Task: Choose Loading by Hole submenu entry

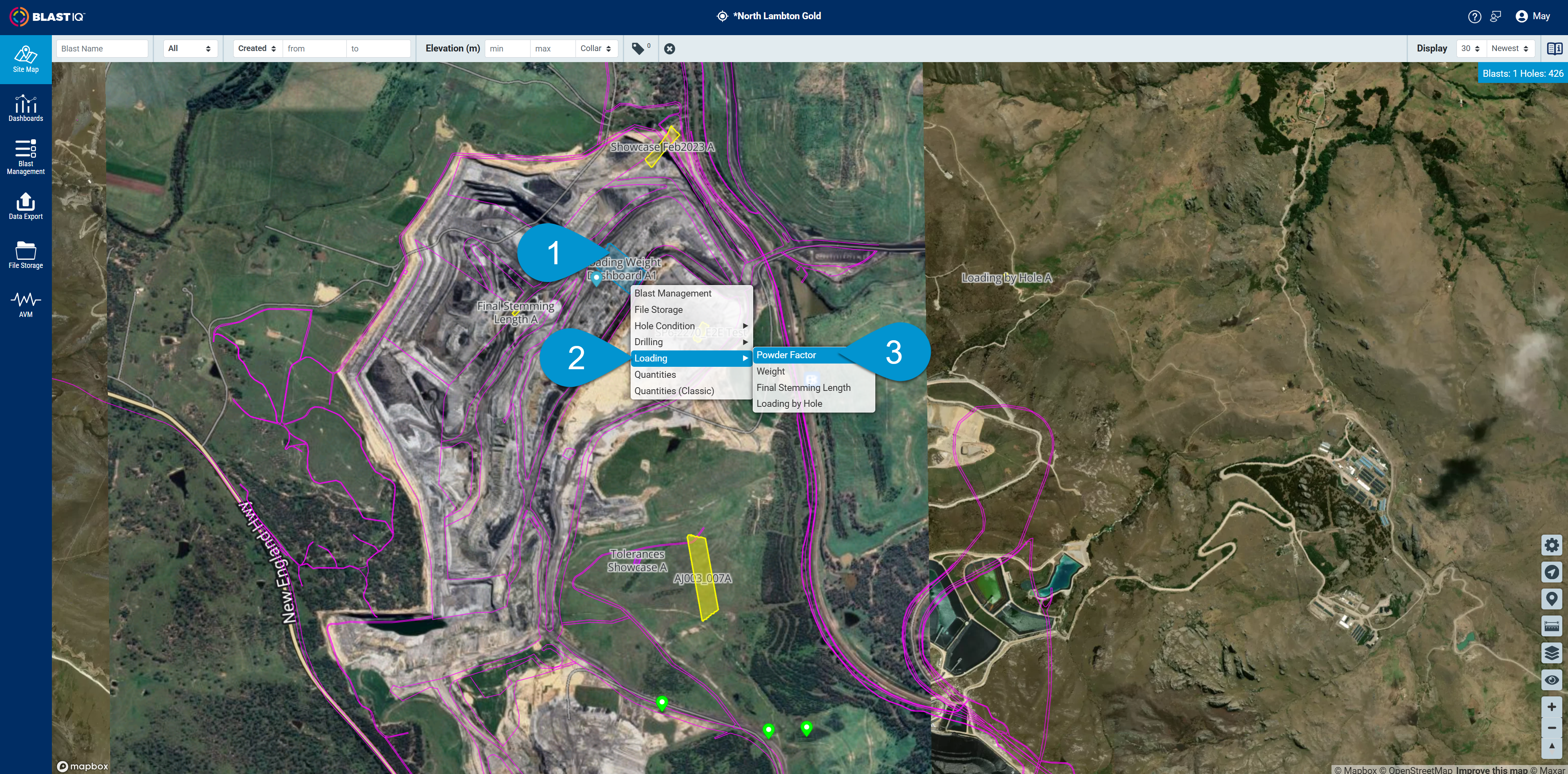Action: [x=814, y=404]
